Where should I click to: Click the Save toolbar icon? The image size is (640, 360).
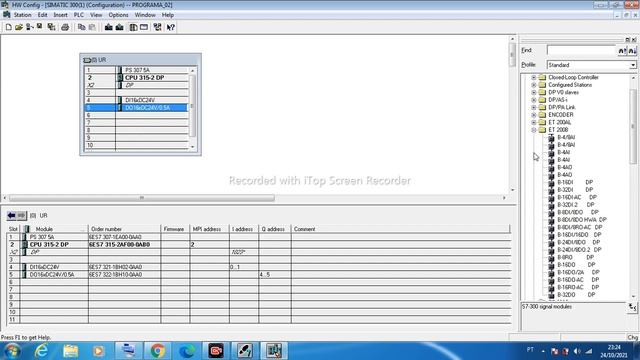click(40, 27)
